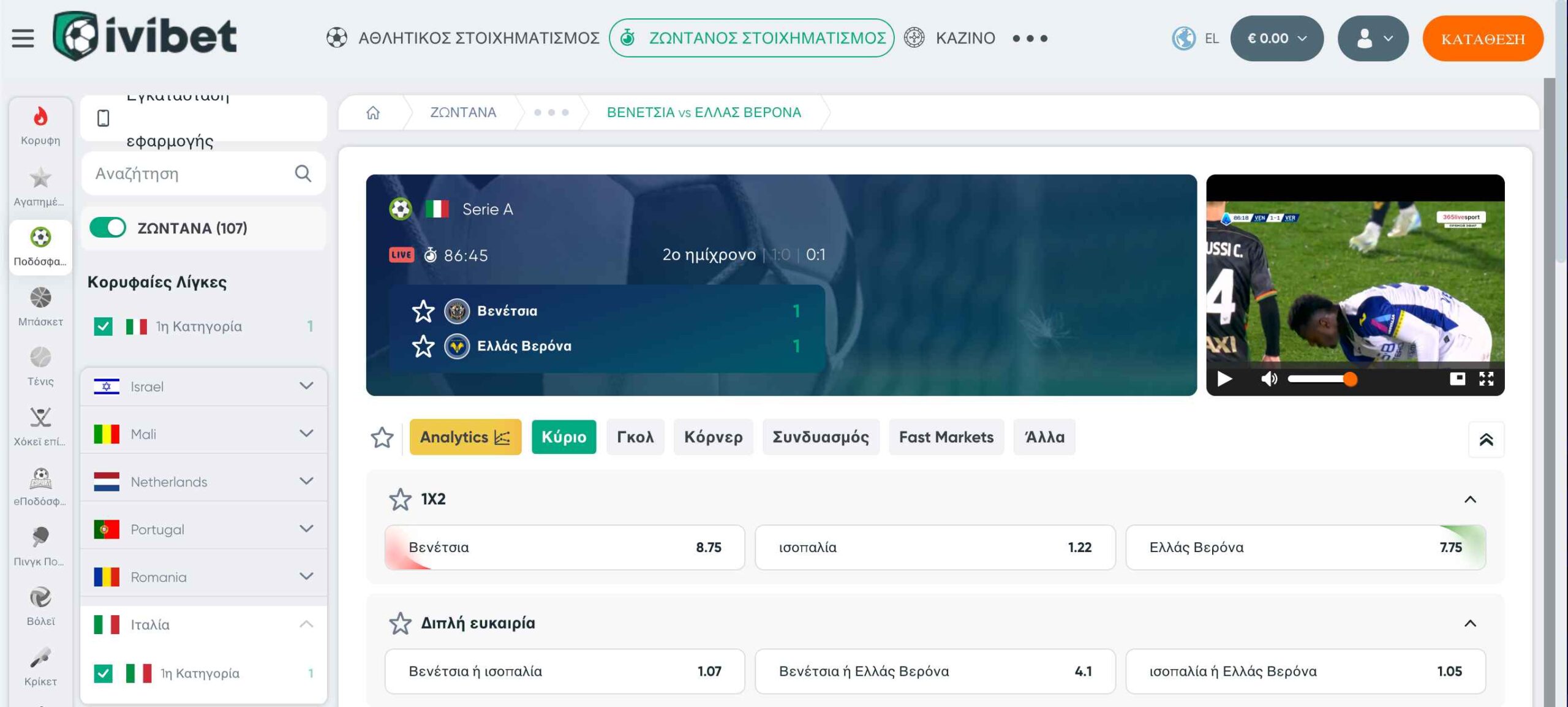Screen dimensions: 1568x707
Task: Star the 1X2 market
Action: tap(400, 499)
